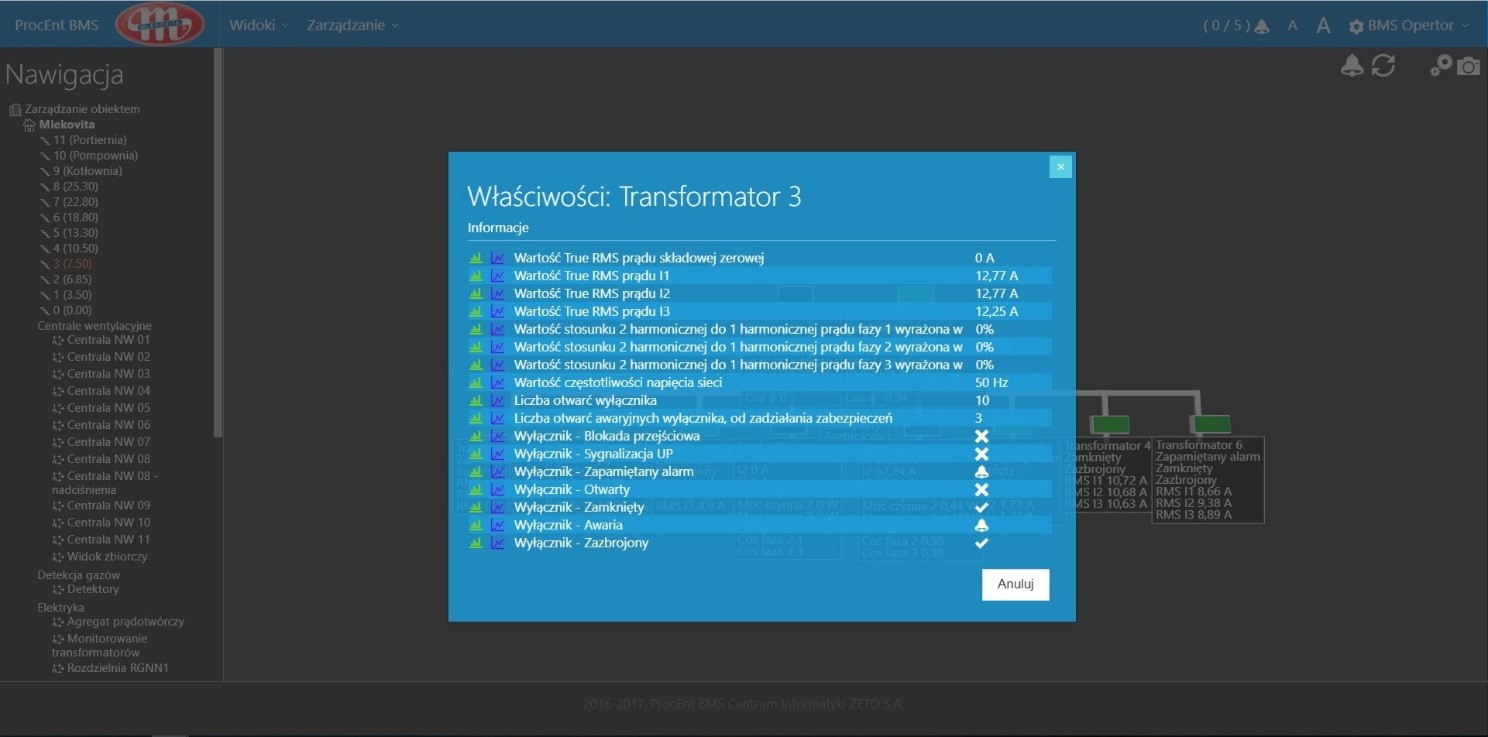This screenshot has width=1488, height=737.
Task: Click ProcEnt BMS brand link
Action: pyautogui.click(x=57, y=25)
